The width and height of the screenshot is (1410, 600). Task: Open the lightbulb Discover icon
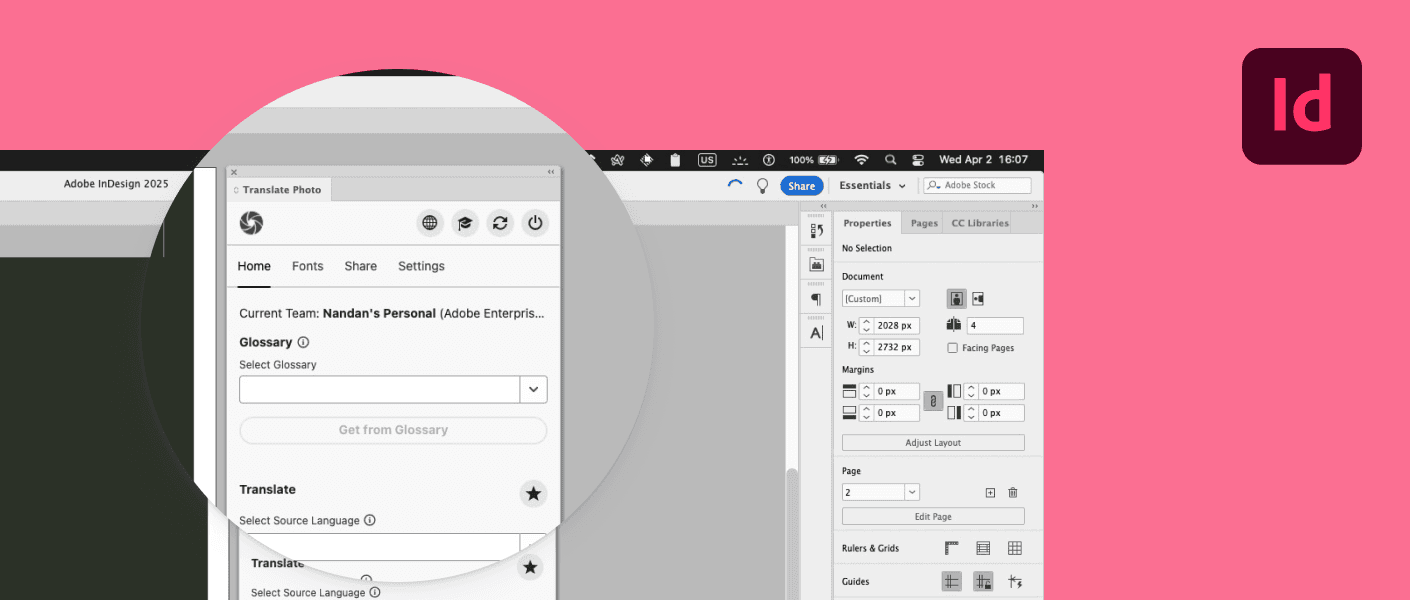click(762, 185)
